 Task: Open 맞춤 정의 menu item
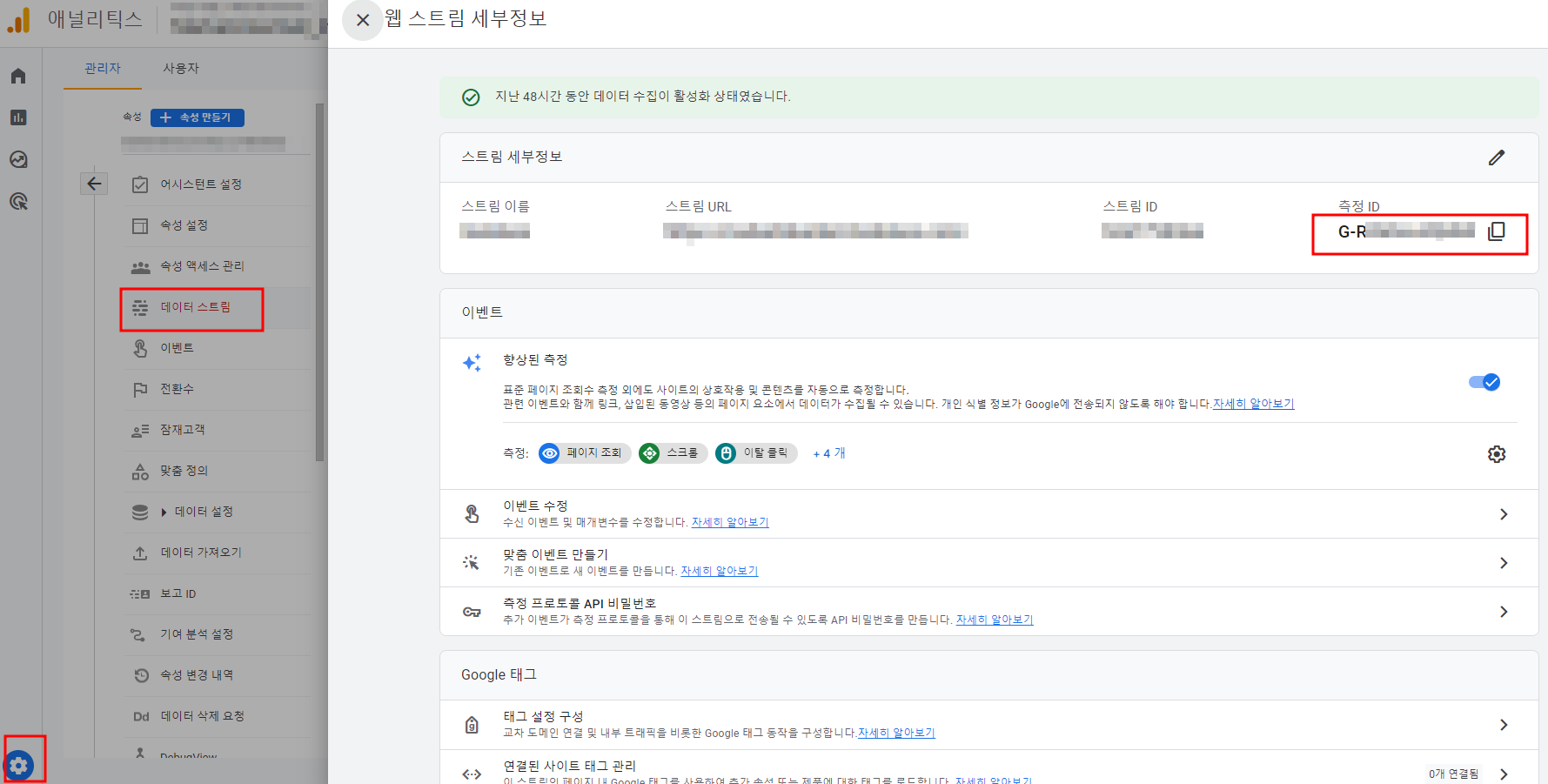coord(218,471)
